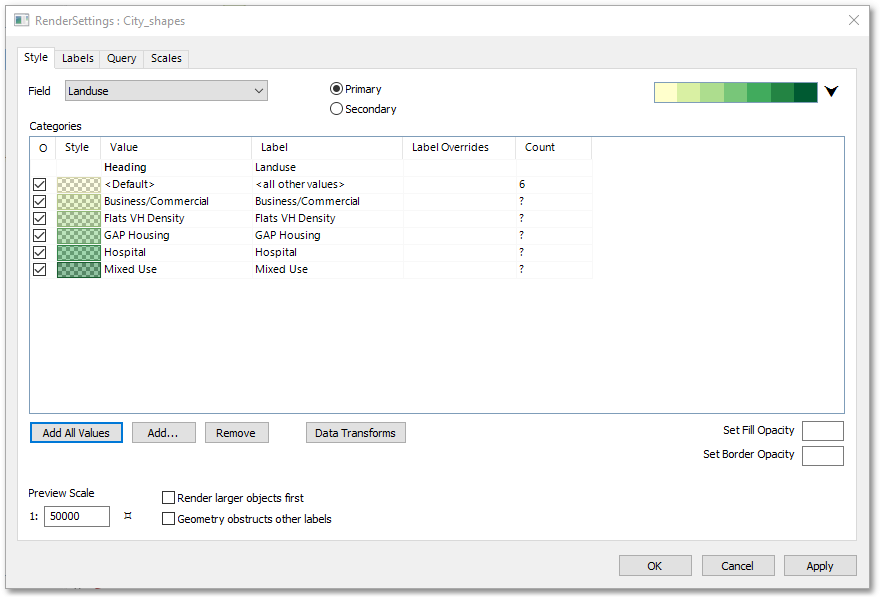The height and width of the screenshot is (600, 881).
Task: Click the O column header
Action: coord(43,148)
